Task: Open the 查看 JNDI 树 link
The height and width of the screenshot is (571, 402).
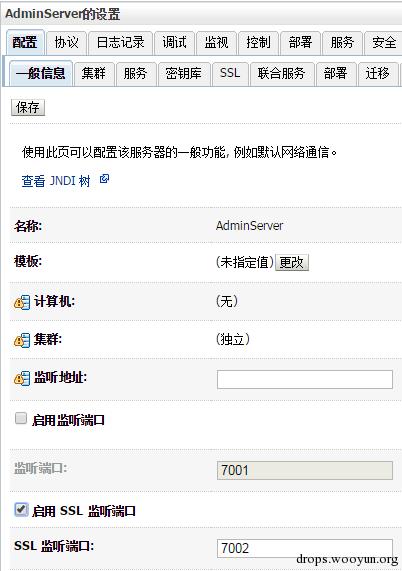Action: [x=56, y=181]
